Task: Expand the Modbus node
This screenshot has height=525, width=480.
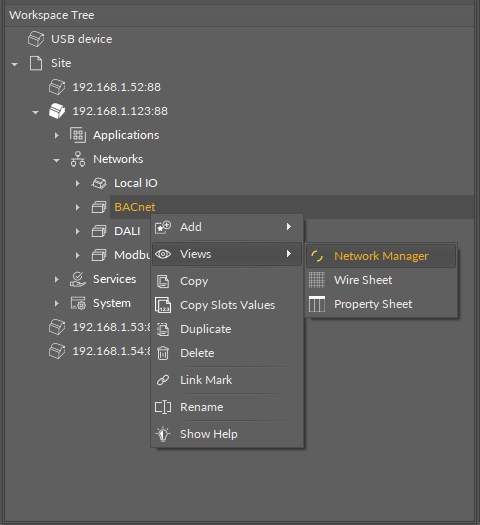Action: coord(78,255)
